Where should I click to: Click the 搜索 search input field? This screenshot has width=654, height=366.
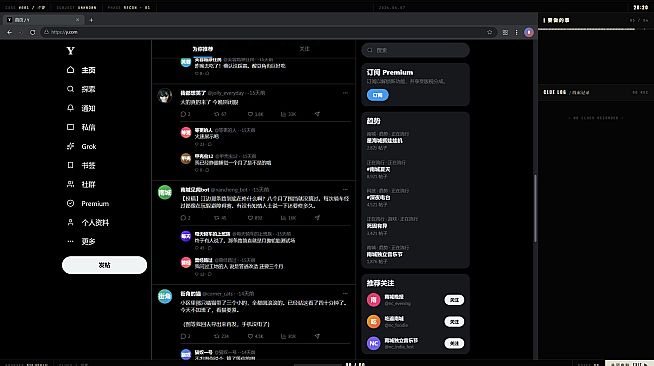click(x=415, y=50)
